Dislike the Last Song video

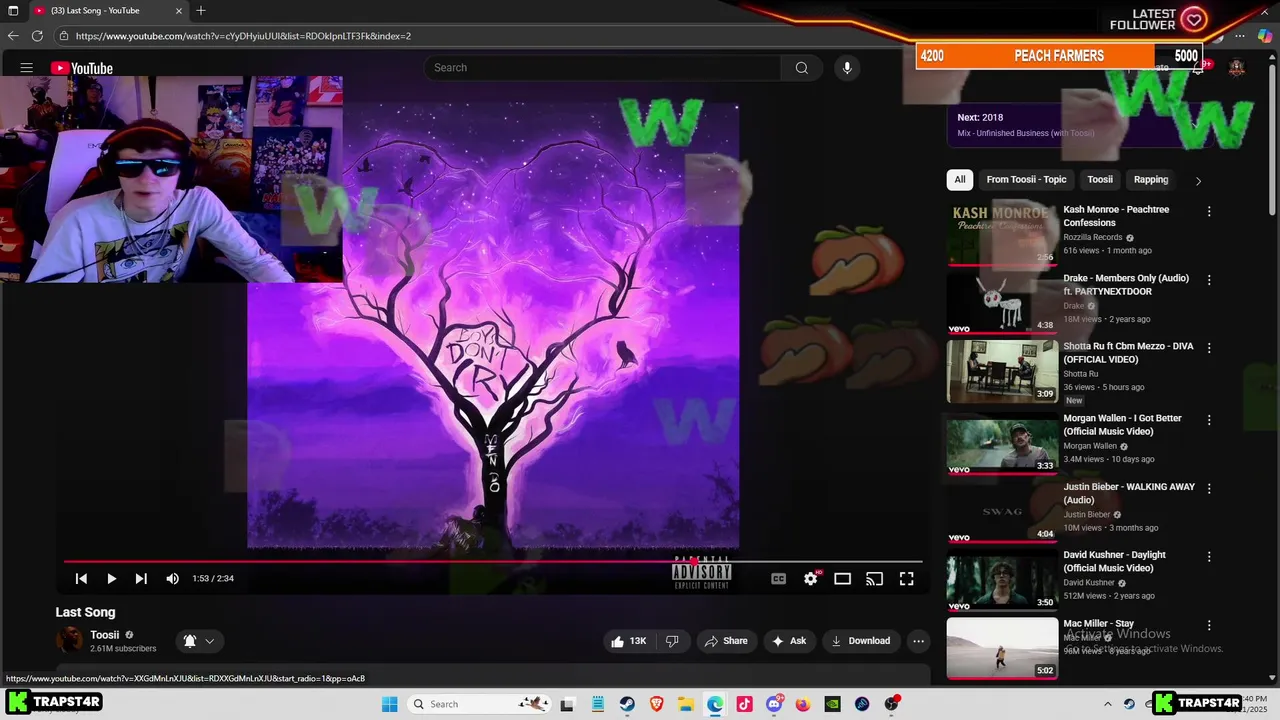pyautogui.click(x=673, y=641)
